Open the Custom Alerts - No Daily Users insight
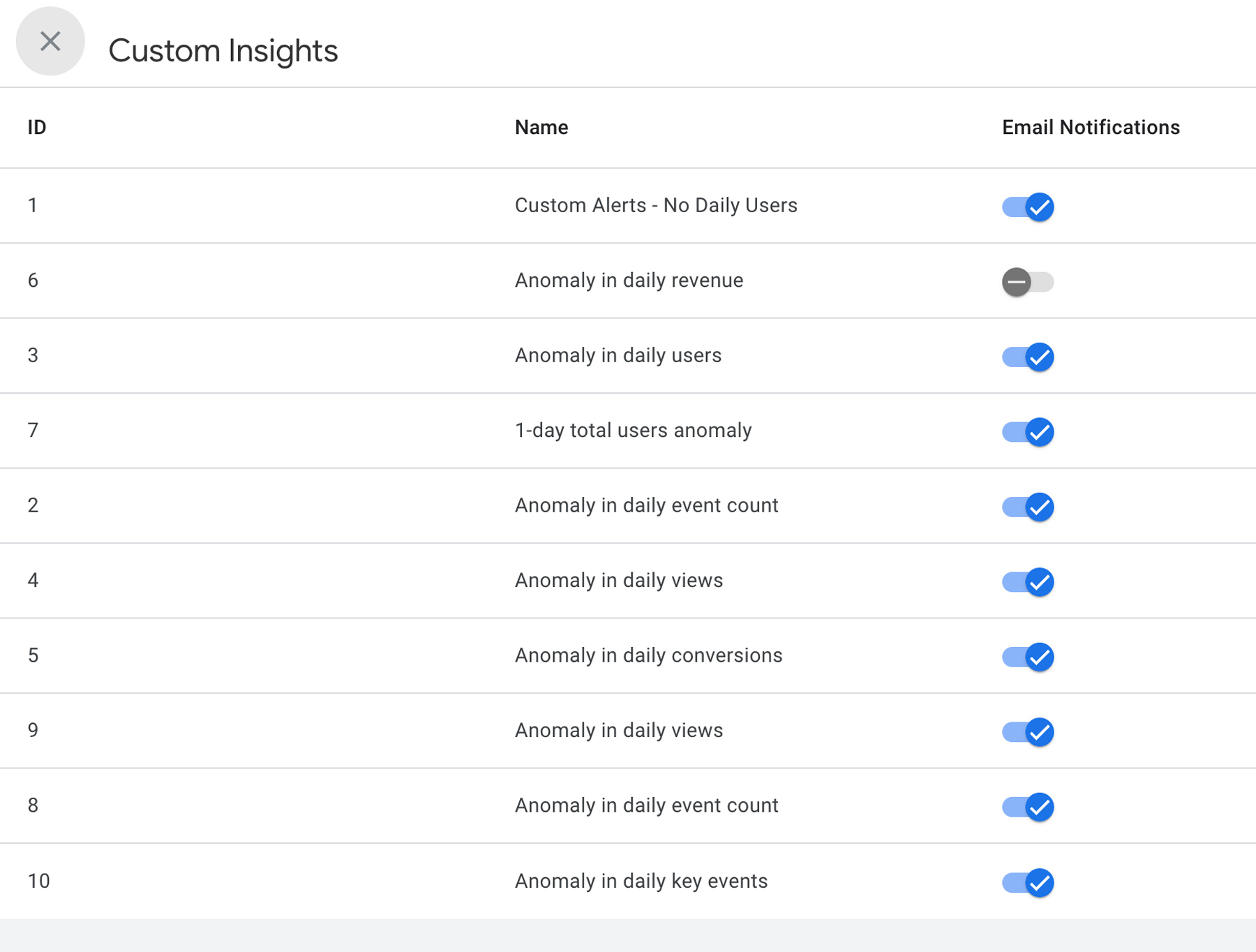The image size is (1256, 952). point(656,205)
